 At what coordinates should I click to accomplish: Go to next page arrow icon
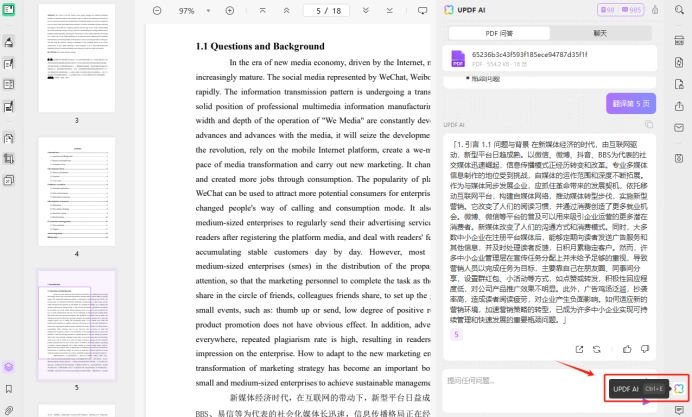click(x=366, y=11)
